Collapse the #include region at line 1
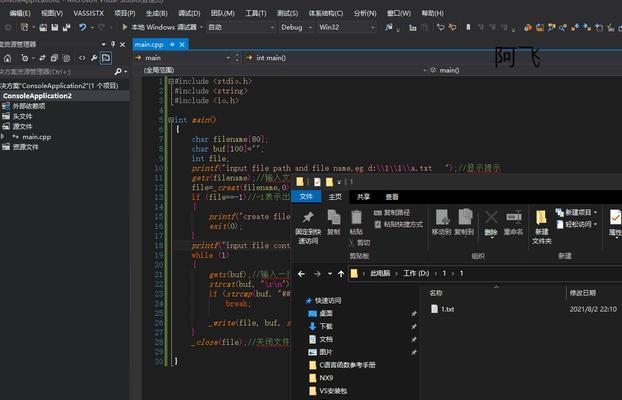The width and height of the screenshot is (622, 400). (171, 81)
